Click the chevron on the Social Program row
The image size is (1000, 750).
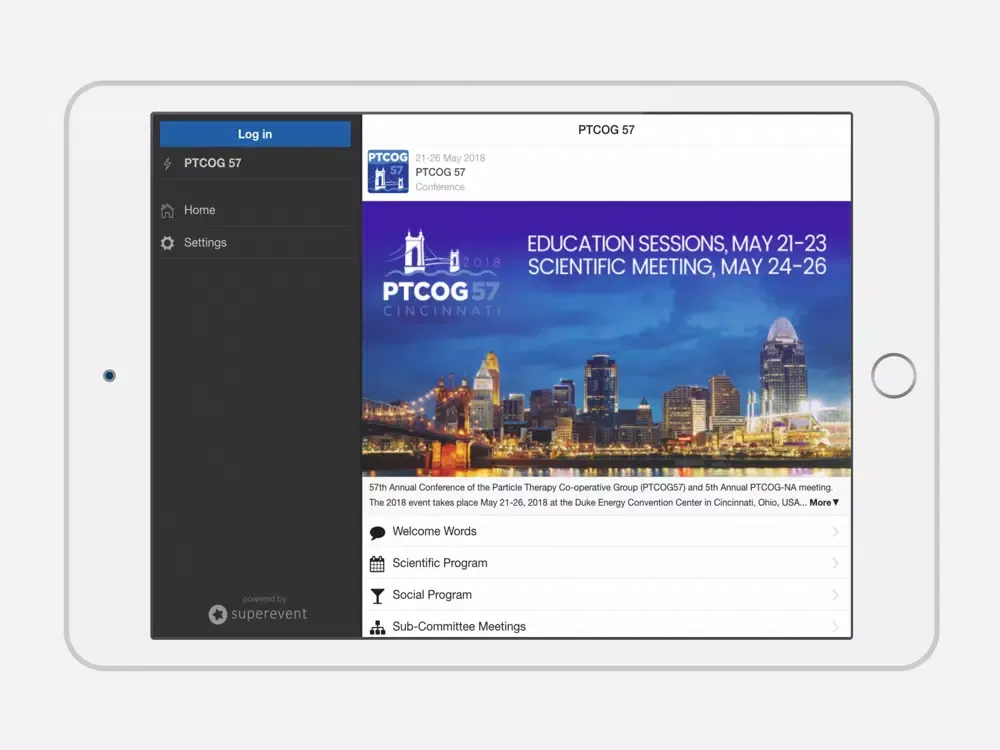coord(835,595)
